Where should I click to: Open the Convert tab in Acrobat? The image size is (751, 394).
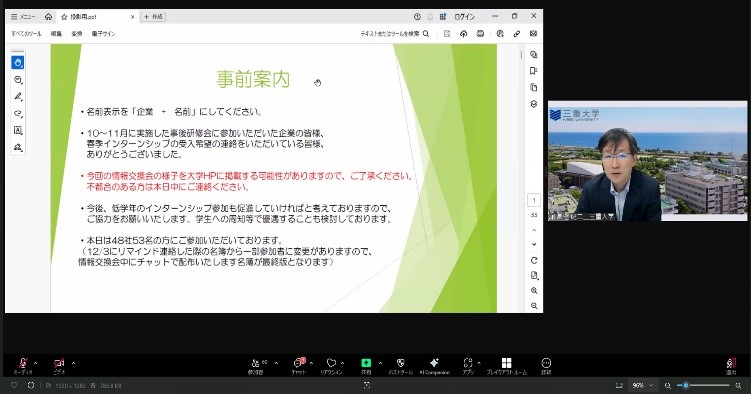pos(77,34)
